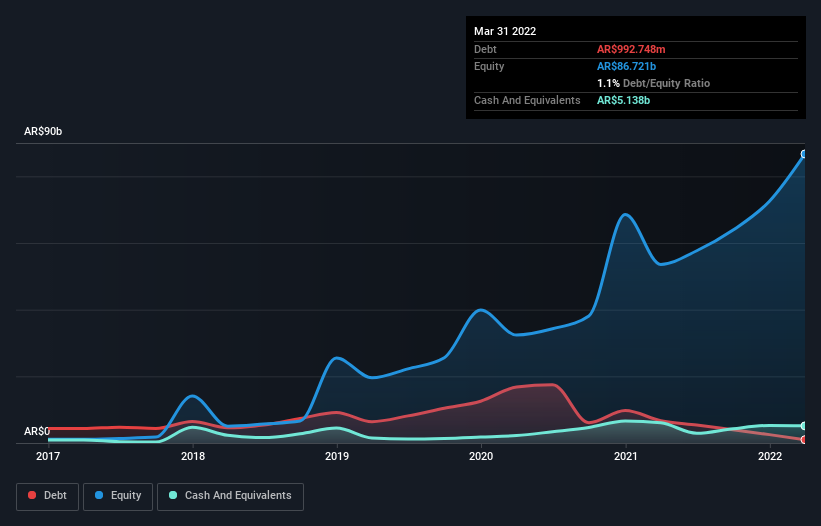Screen dimensions: 821x526
Task: Click the Cash value AR$5.138b
Action: (623, 100)
